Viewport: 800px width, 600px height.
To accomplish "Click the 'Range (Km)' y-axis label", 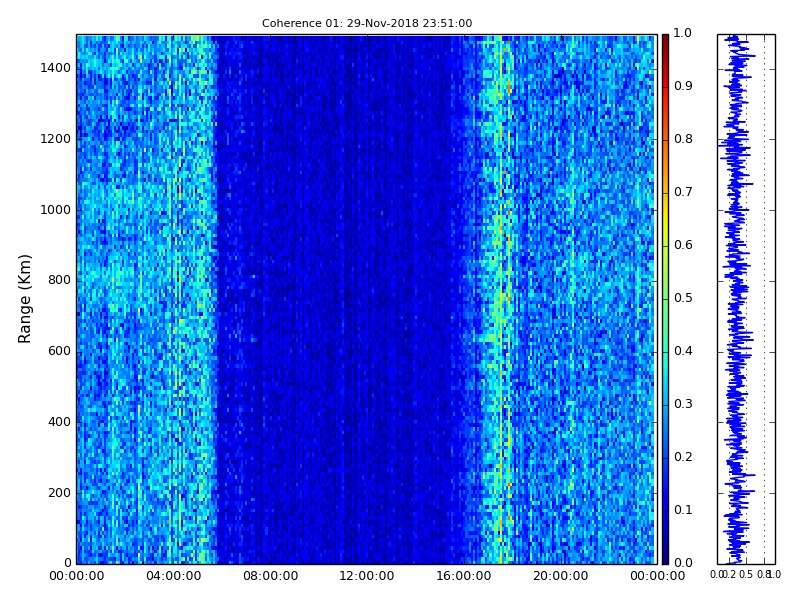I will click(x=24, y=299).
